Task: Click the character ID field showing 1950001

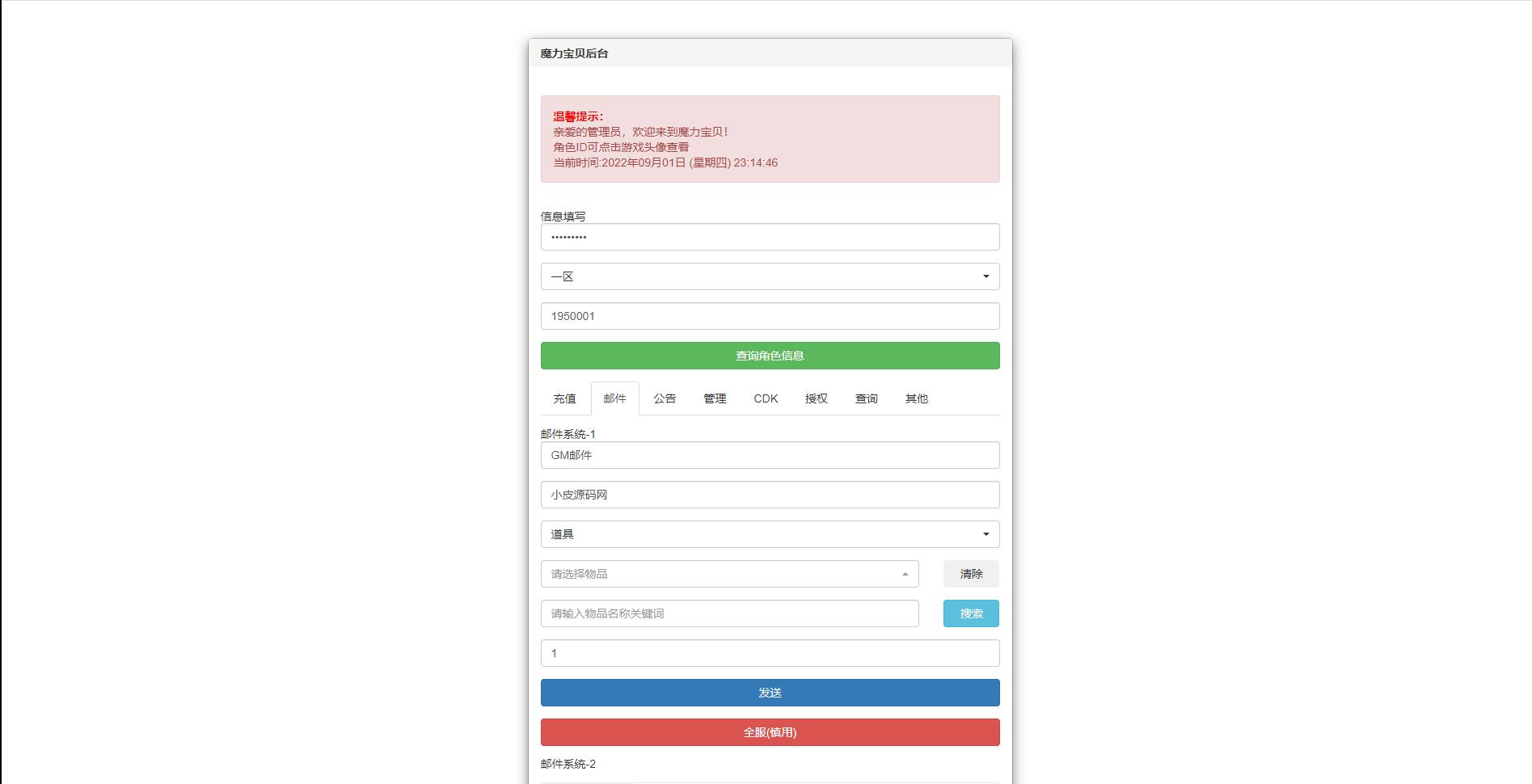Action: 770,315
